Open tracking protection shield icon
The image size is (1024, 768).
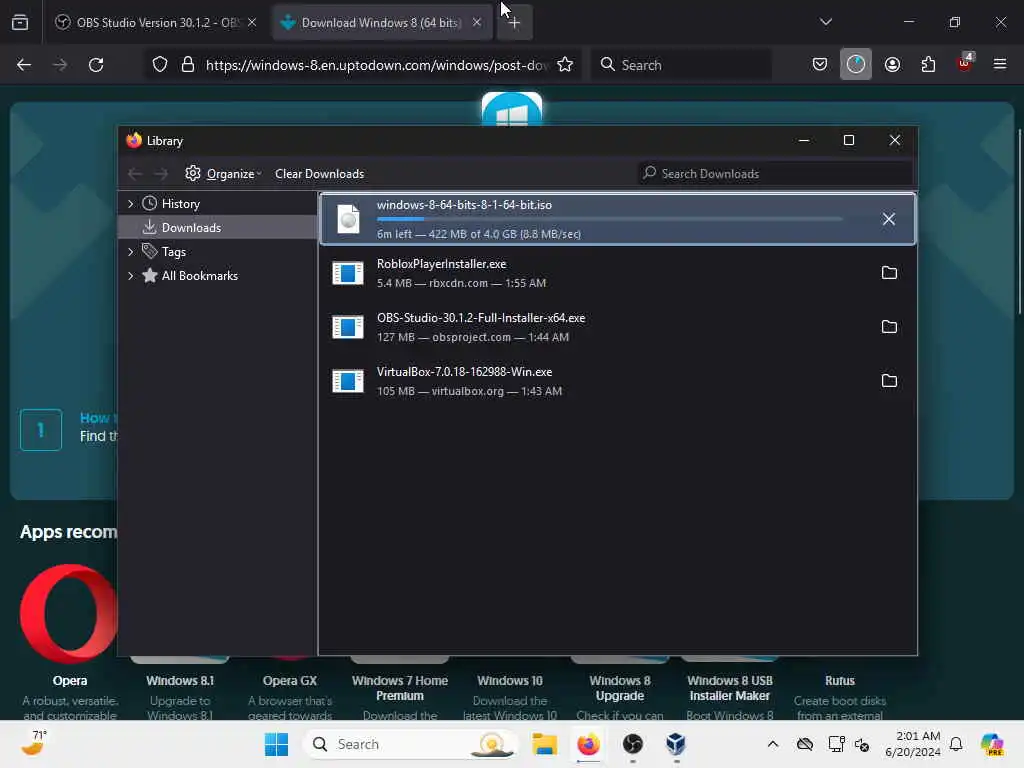coord(160,65)
